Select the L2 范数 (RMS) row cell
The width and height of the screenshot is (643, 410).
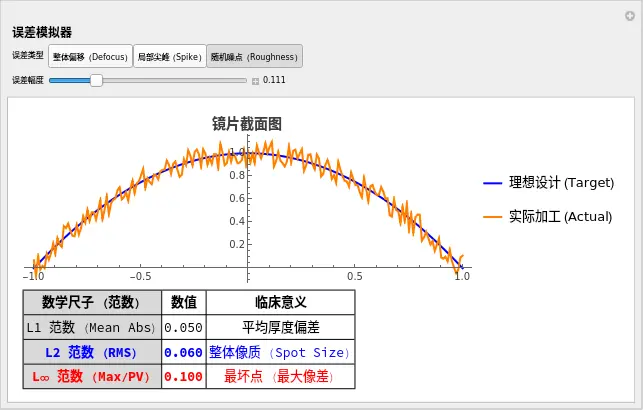[92, 352]
